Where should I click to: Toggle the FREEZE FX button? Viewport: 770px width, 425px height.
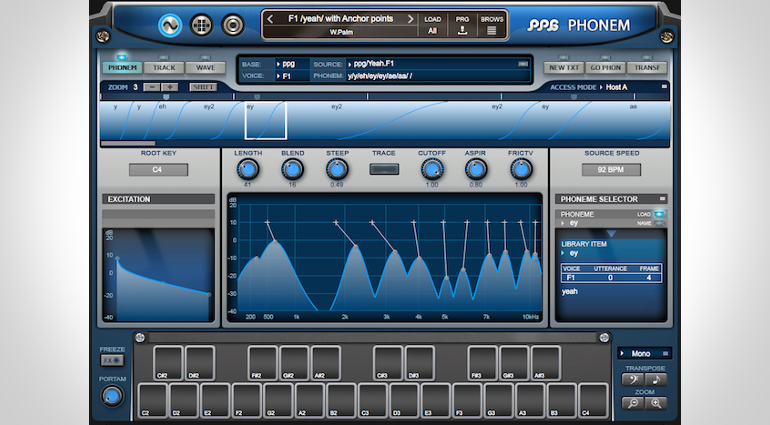tap(112, 360)
